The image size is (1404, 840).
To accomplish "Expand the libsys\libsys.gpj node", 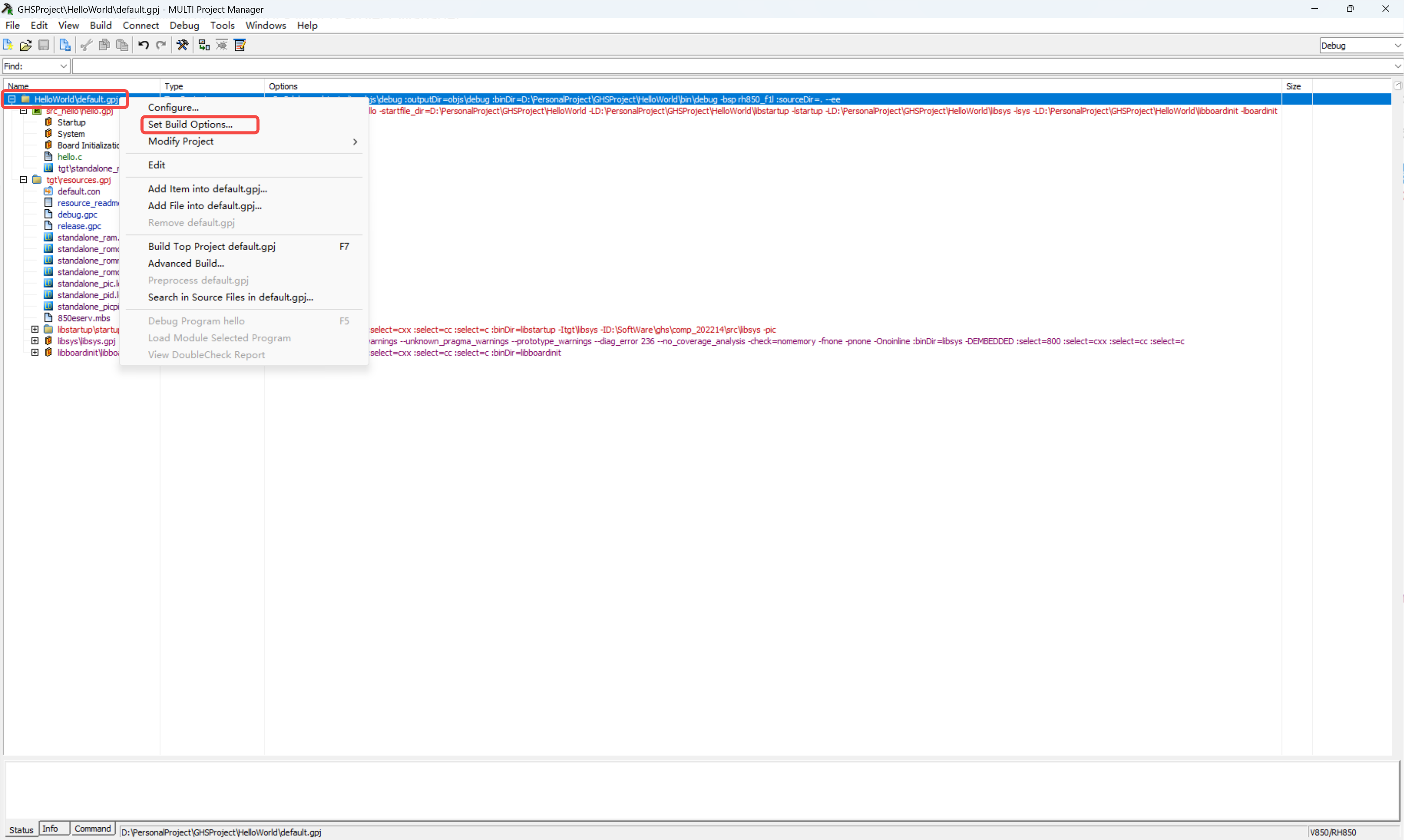I will [x=35, y=341].
